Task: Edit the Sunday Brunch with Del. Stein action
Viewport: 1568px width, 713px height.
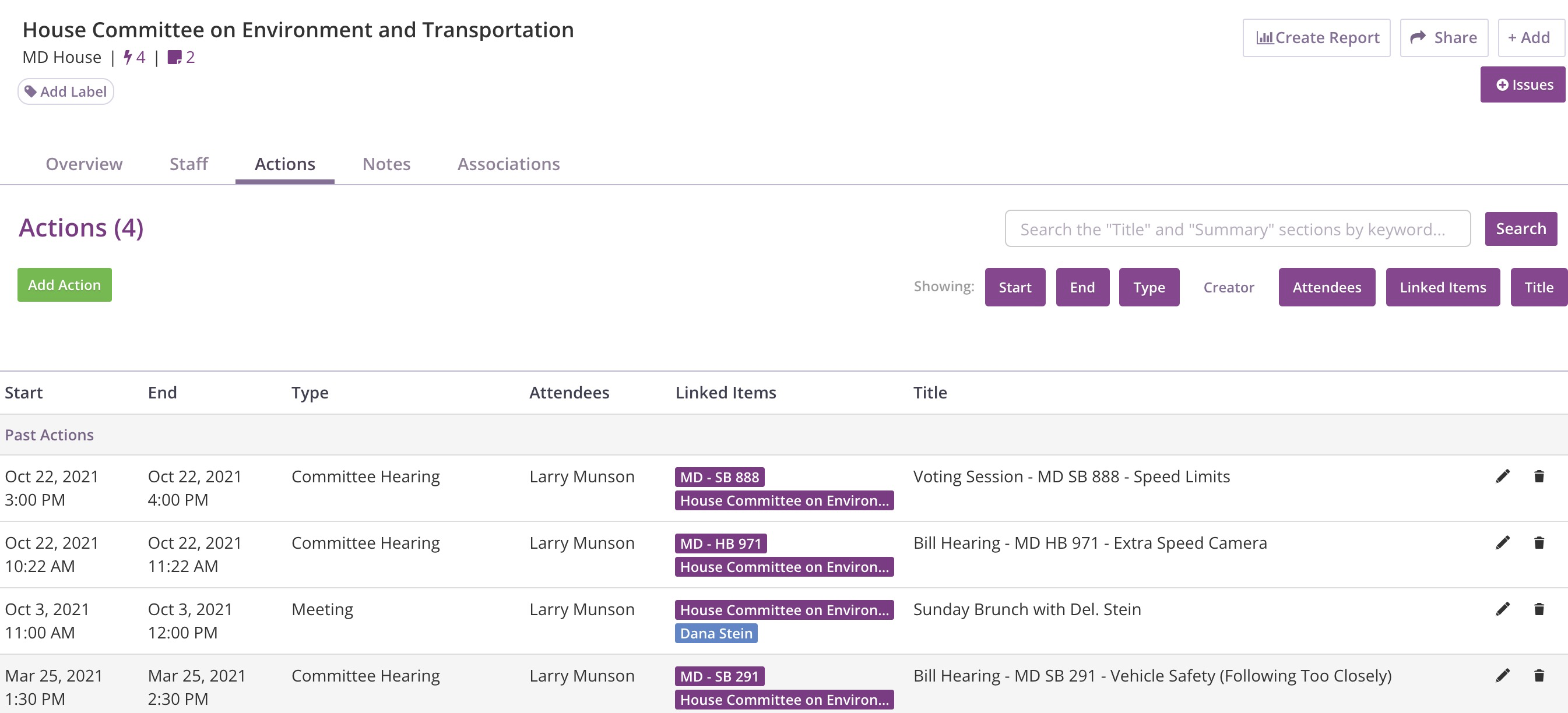Action: 1502,609
